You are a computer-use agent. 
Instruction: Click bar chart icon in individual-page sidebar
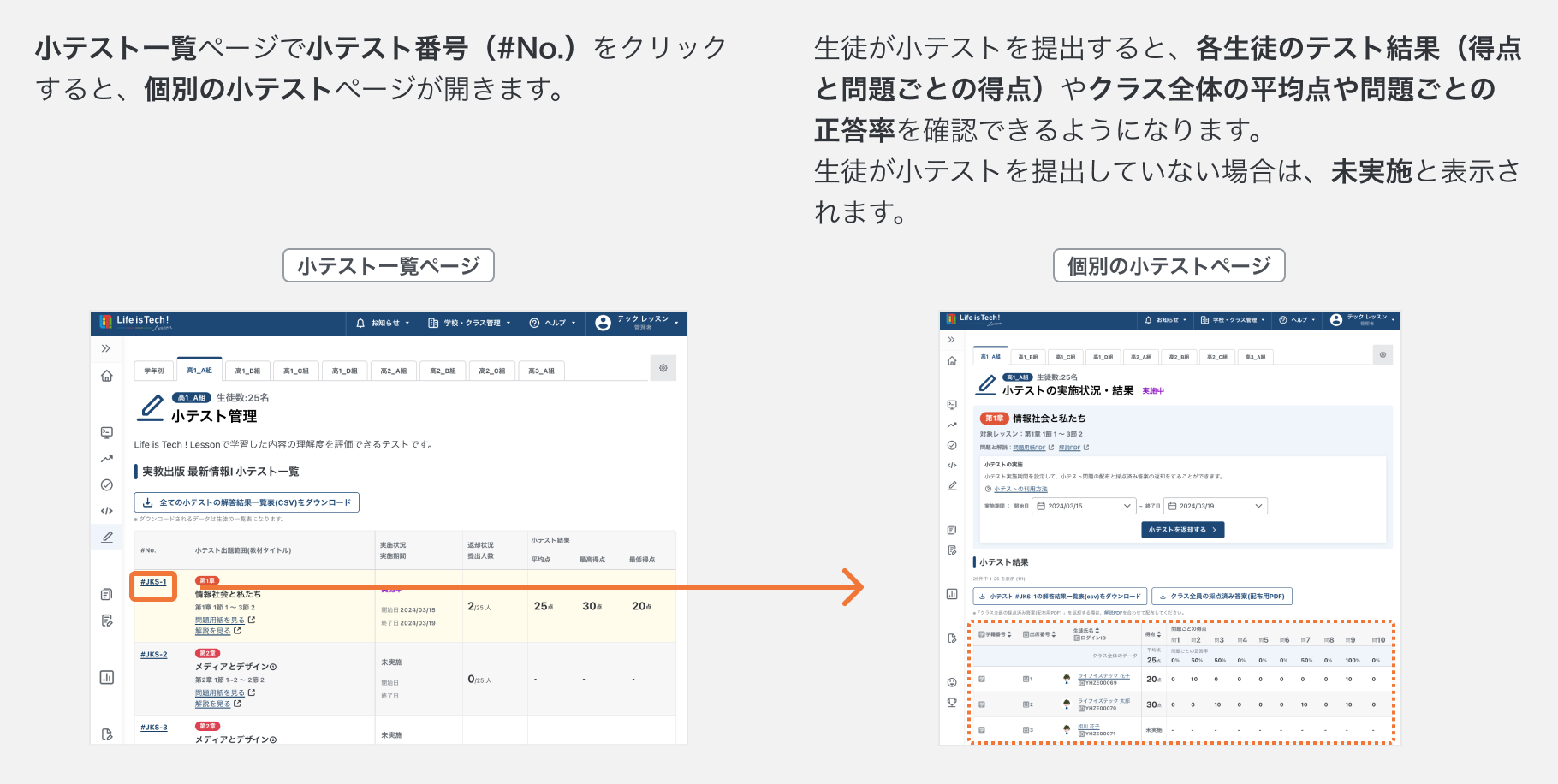[952, 594]
